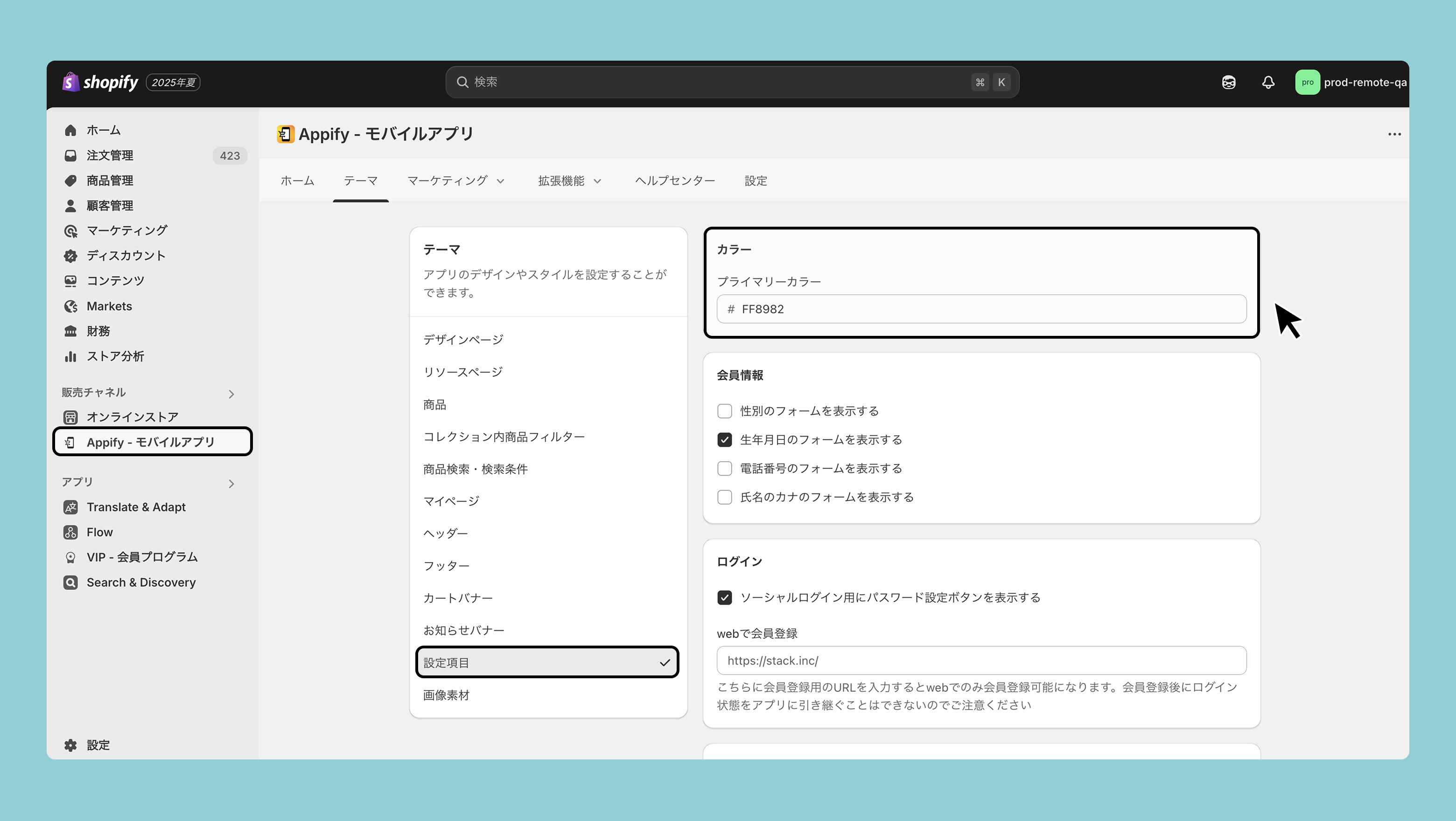The image size is (1456, 821).
Task: Open 注文管理 in sidebar
Action: click(110, 155)
